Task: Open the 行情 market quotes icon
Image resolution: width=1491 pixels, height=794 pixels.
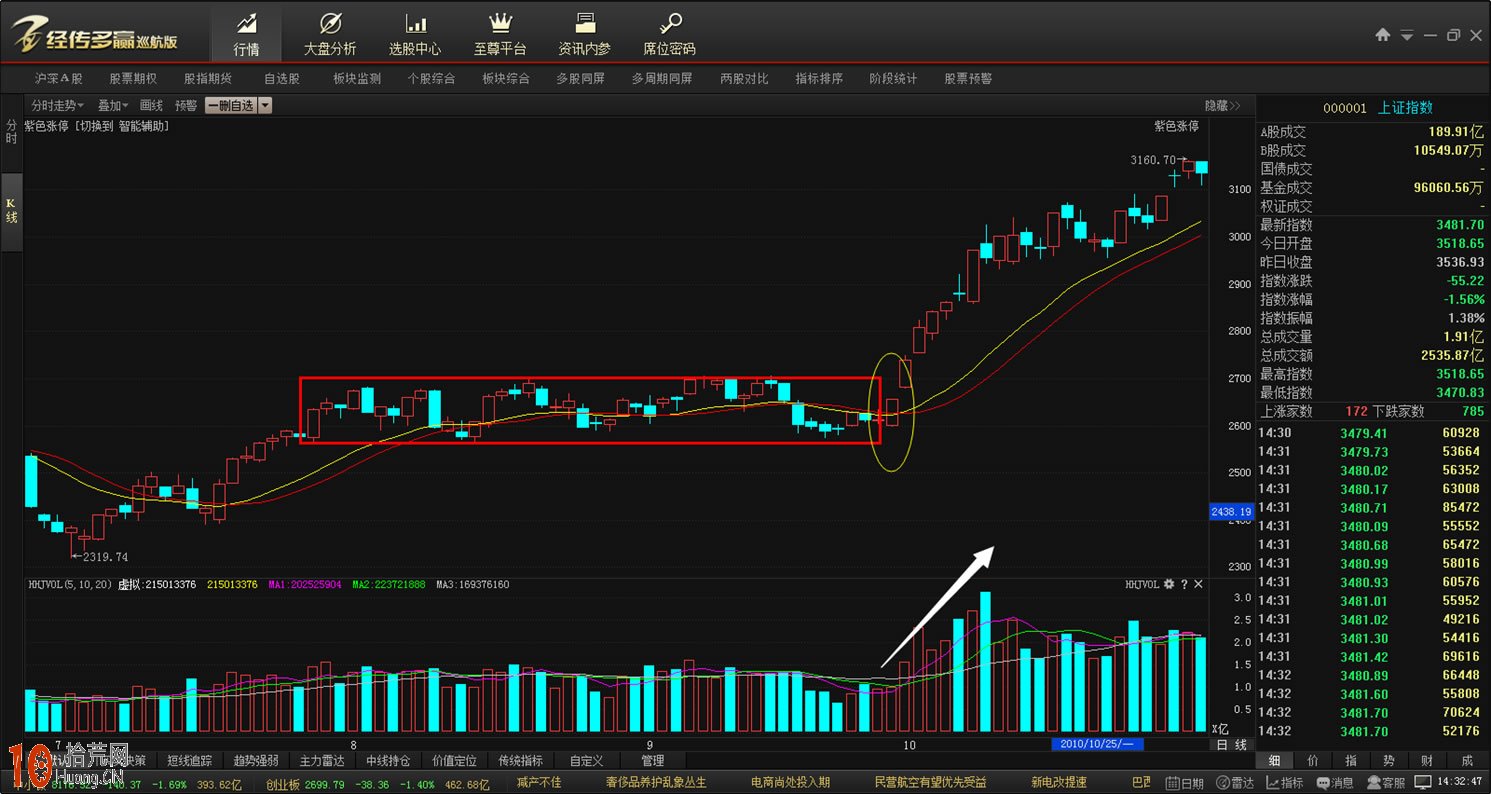Action: point(246,34)
